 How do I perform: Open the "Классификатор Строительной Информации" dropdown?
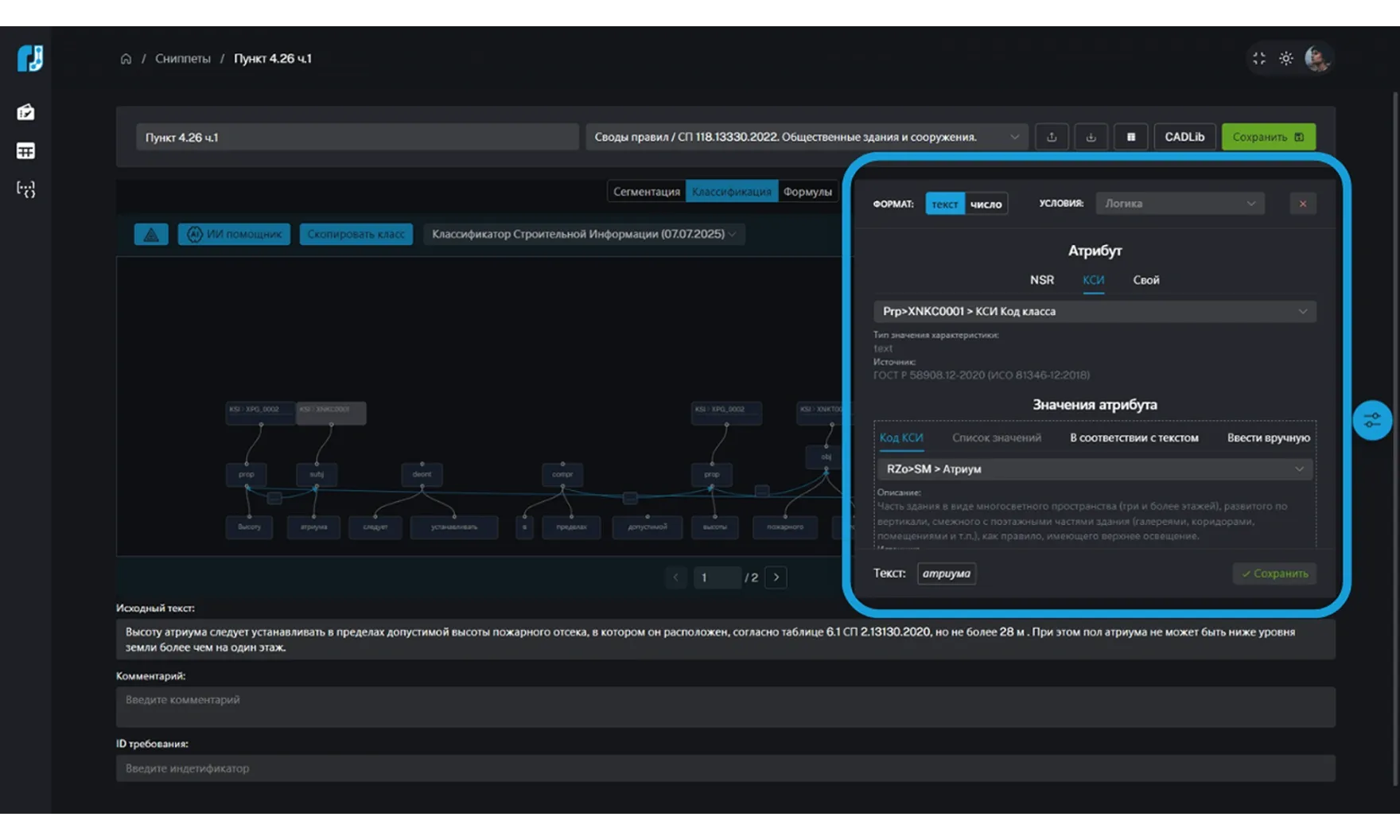[584, 234]
